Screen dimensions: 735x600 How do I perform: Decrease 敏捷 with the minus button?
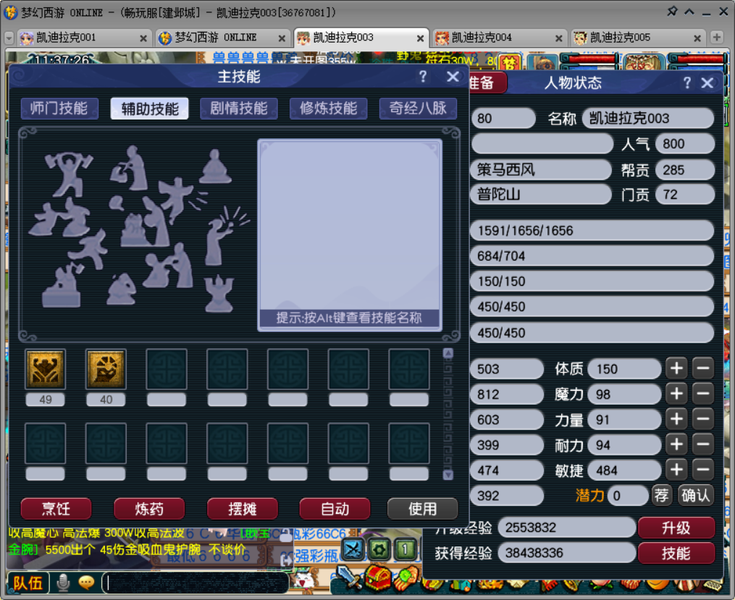[703, 470]
